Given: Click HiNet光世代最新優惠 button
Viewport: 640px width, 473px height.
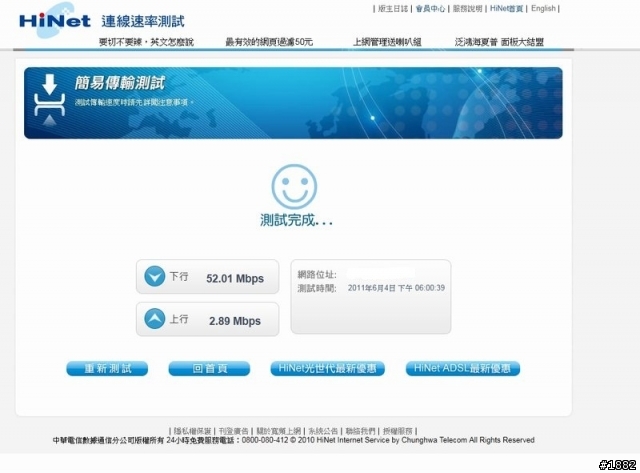Looking at the screenshot, I should point(327,369).
